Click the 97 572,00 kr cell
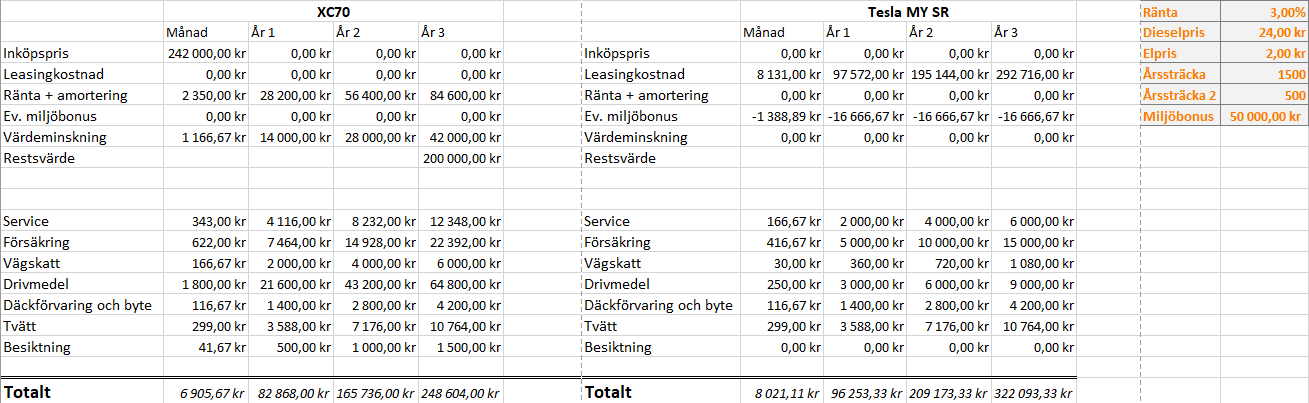The height and width of the screenshot is (403, 1309). (865, 74)
